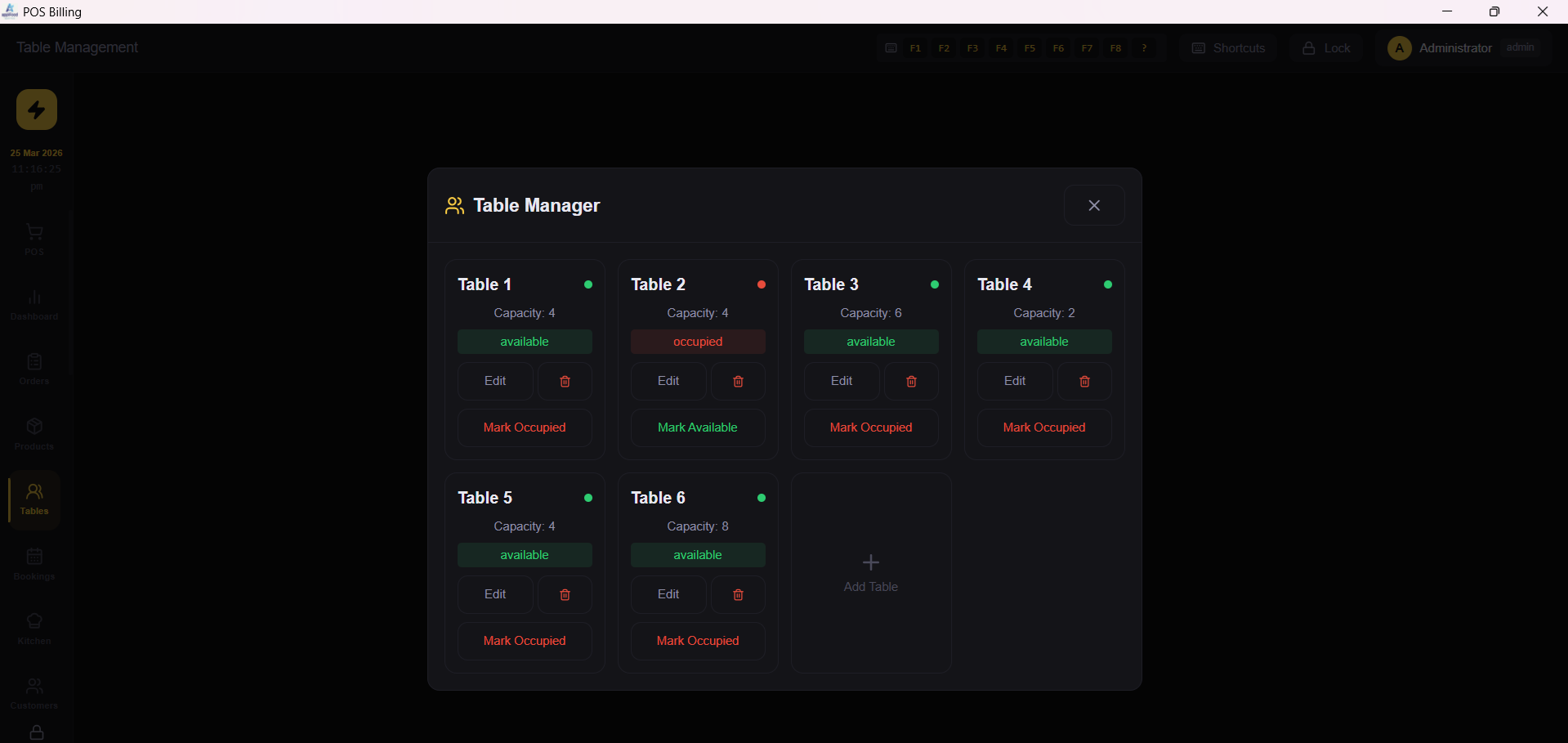
Task: Open Kitchen from sidebar
Action: pyautogui.click(x=34, y=629)
